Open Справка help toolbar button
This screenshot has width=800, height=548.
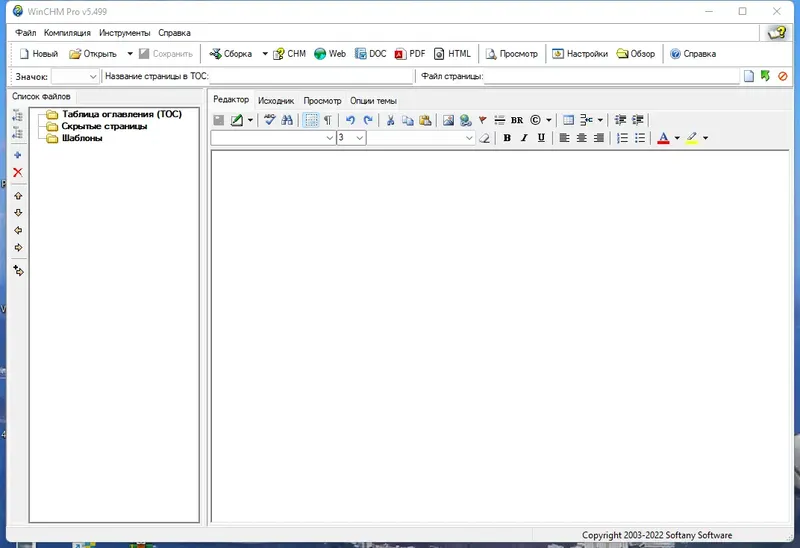pos(693,54)
